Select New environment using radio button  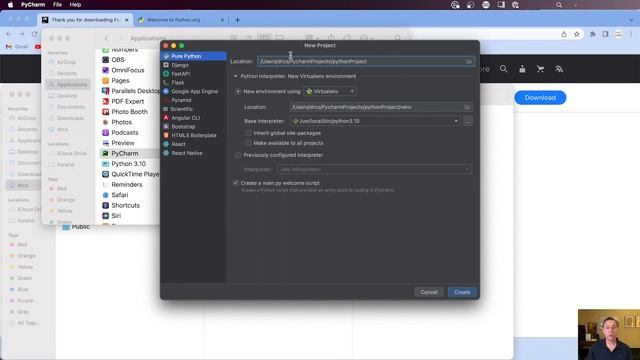[x=238, y=91]
